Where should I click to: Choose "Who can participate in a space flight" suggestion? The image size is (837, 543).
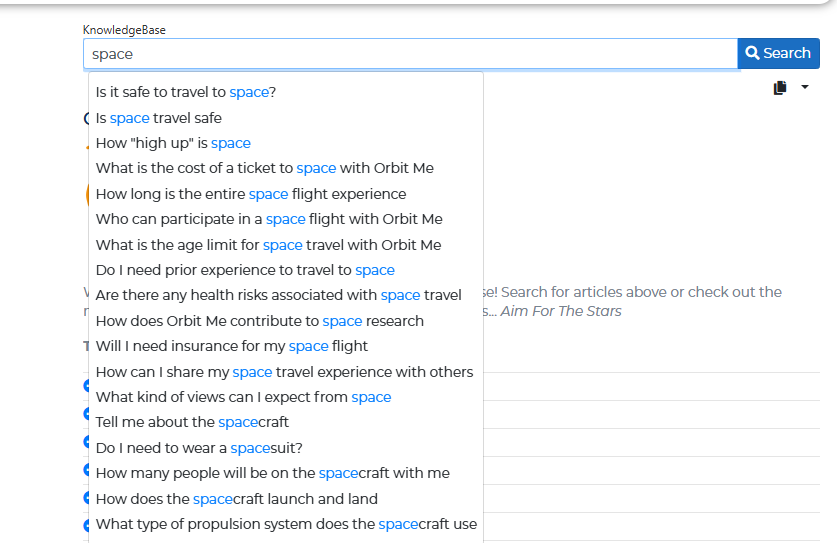(x=269, y=219)
